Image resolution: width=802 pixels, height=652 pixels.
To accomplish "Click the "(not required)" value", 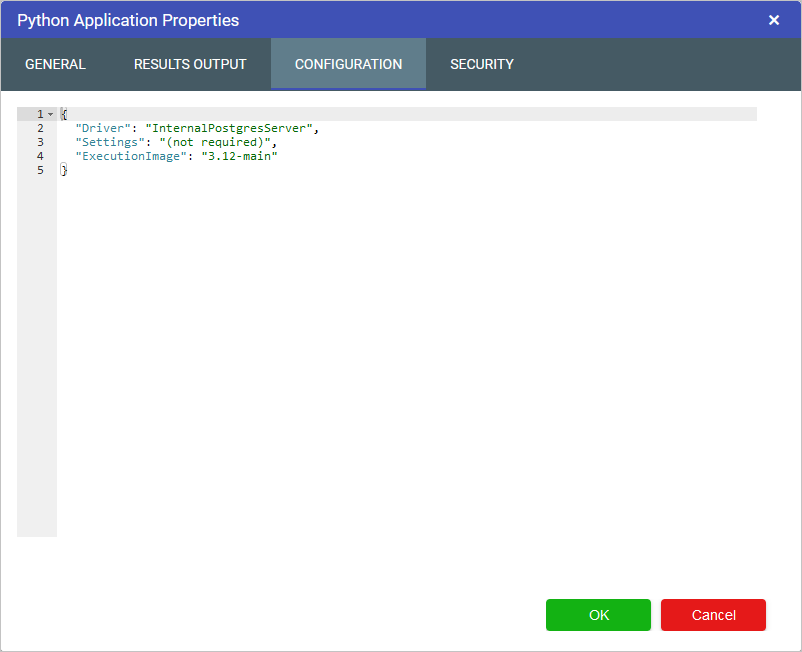I will 217,142.
